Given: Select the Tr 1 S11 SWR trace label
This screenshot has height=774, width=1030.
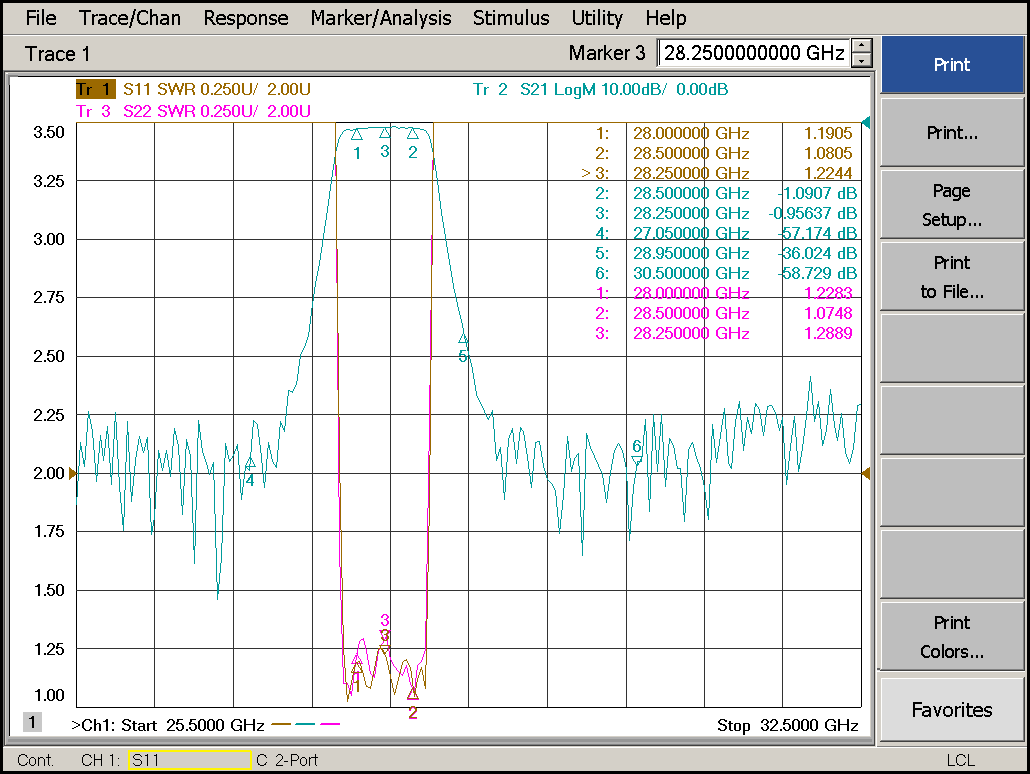Looking at the screenshot, I should click(193, 90).
